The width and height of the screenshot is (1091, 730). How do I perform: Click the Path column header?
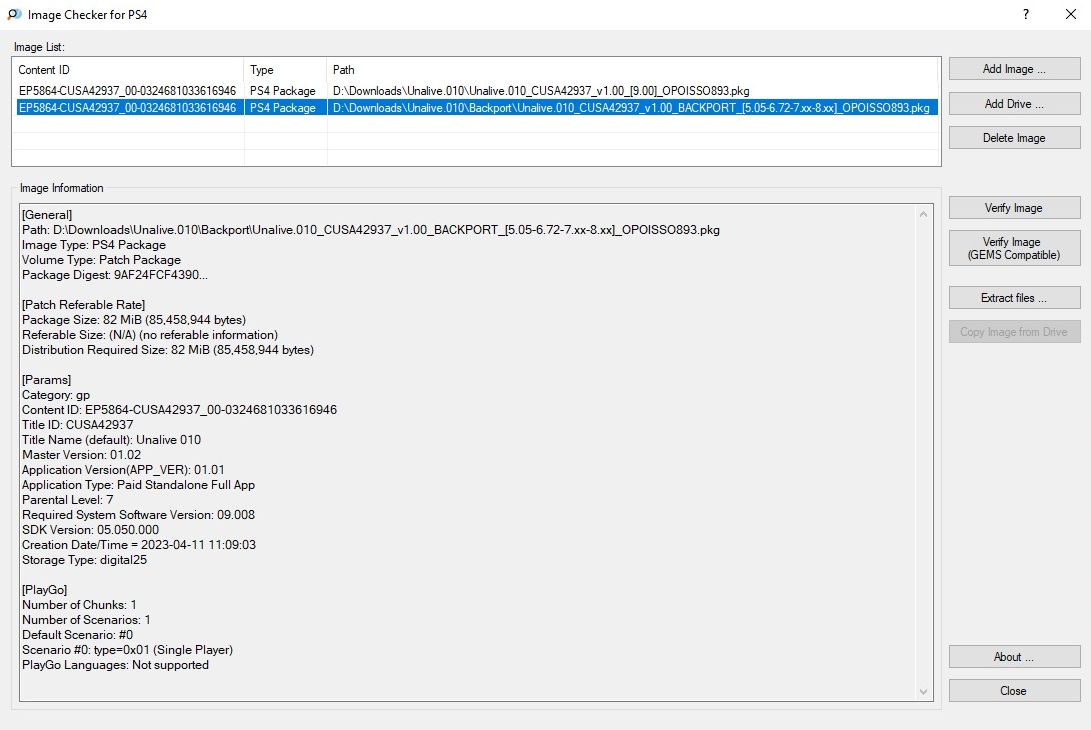(x=632, y=70)
